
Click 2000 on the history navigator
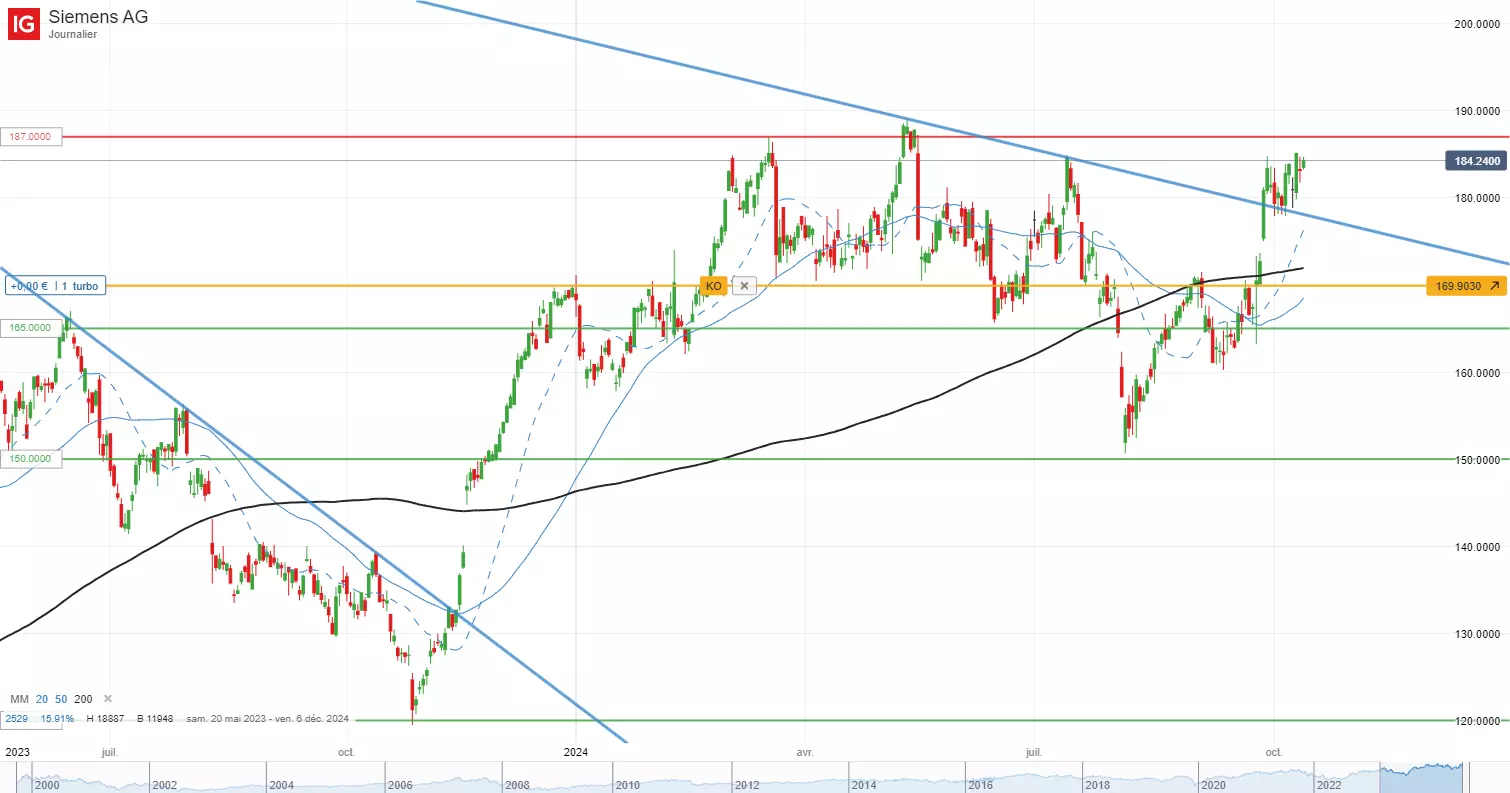pos(47,785)
